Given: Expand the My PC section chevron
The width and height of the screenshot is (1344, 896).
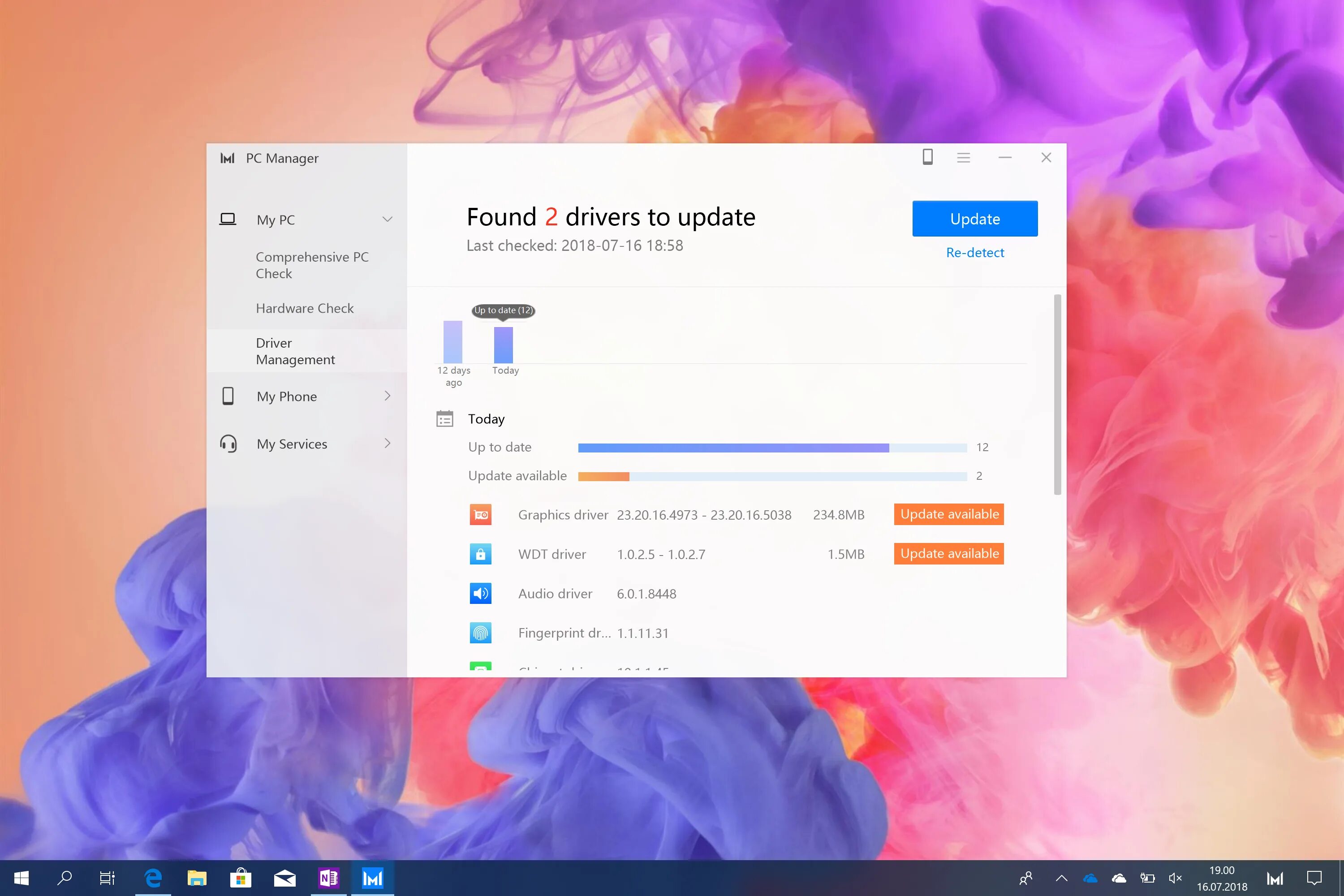Looking at the screenshot, I should click(387, 219).
